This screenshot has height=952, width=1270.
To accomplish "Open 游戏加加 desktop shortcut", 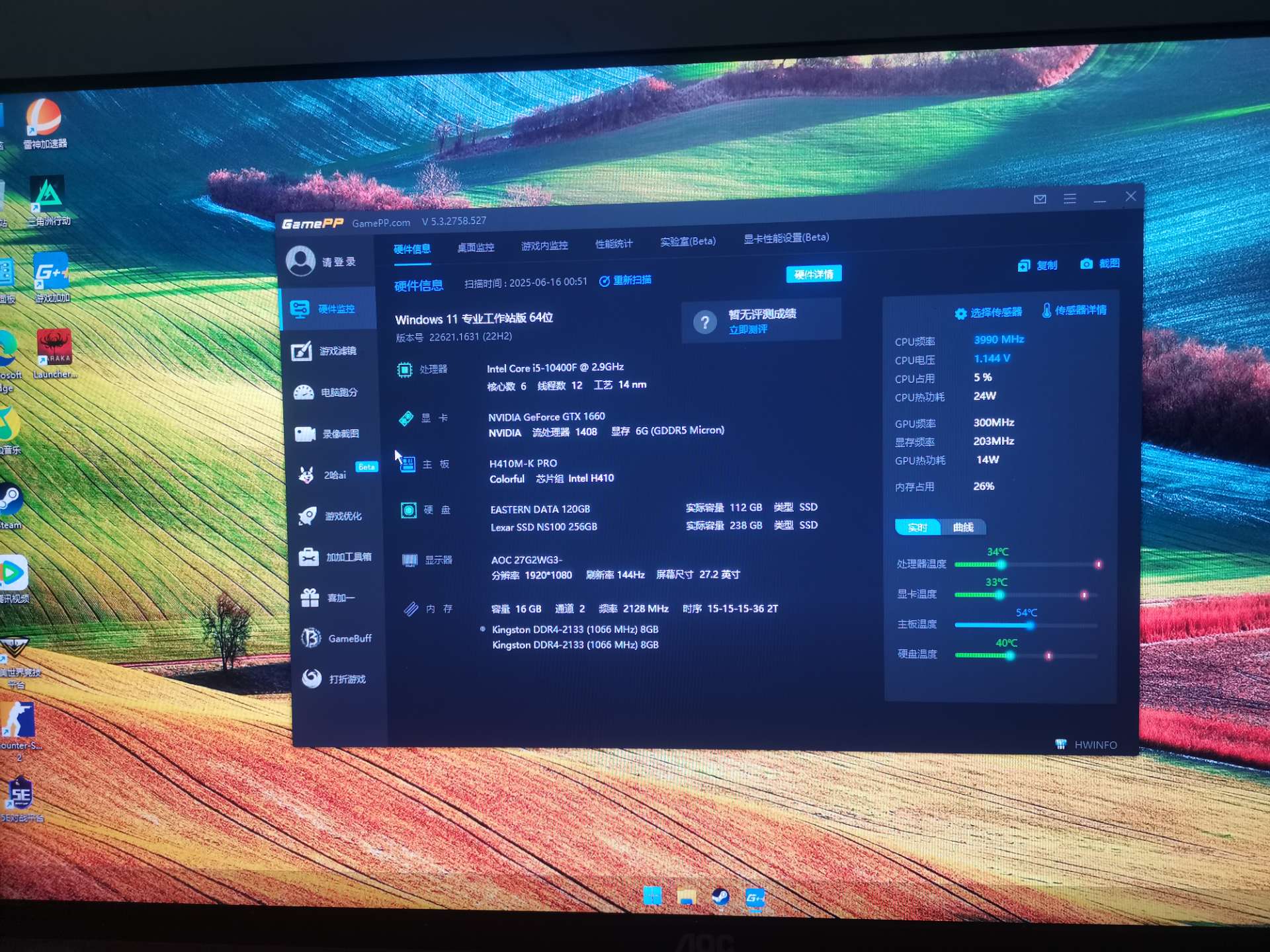I will point(52,278).
